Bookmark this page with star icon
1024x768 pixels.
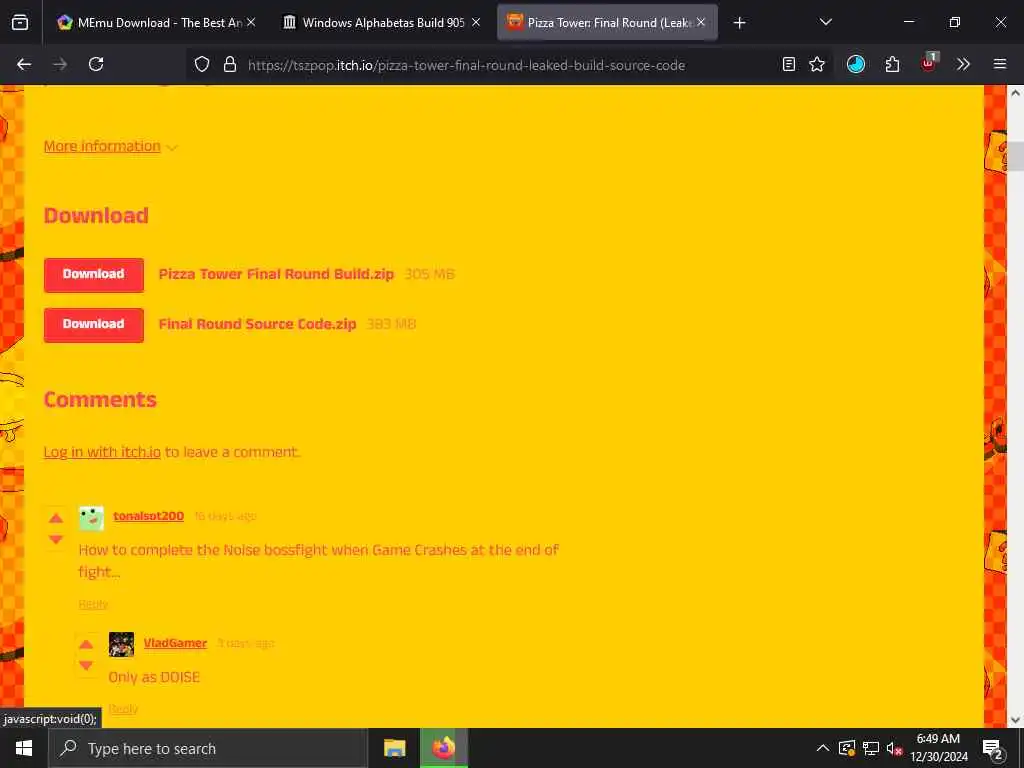(x=817, y=64)
